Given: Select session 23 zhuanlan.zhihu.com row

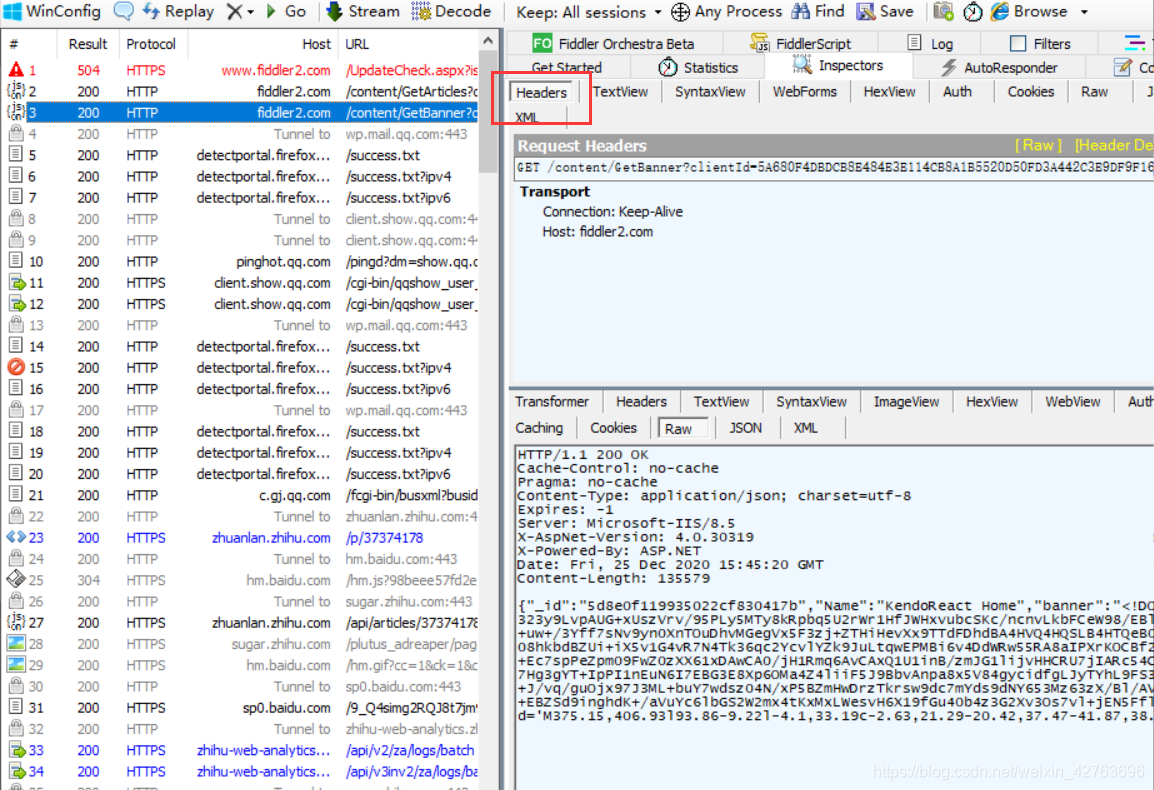Looking at the screenshot, I should pos(241,537).
